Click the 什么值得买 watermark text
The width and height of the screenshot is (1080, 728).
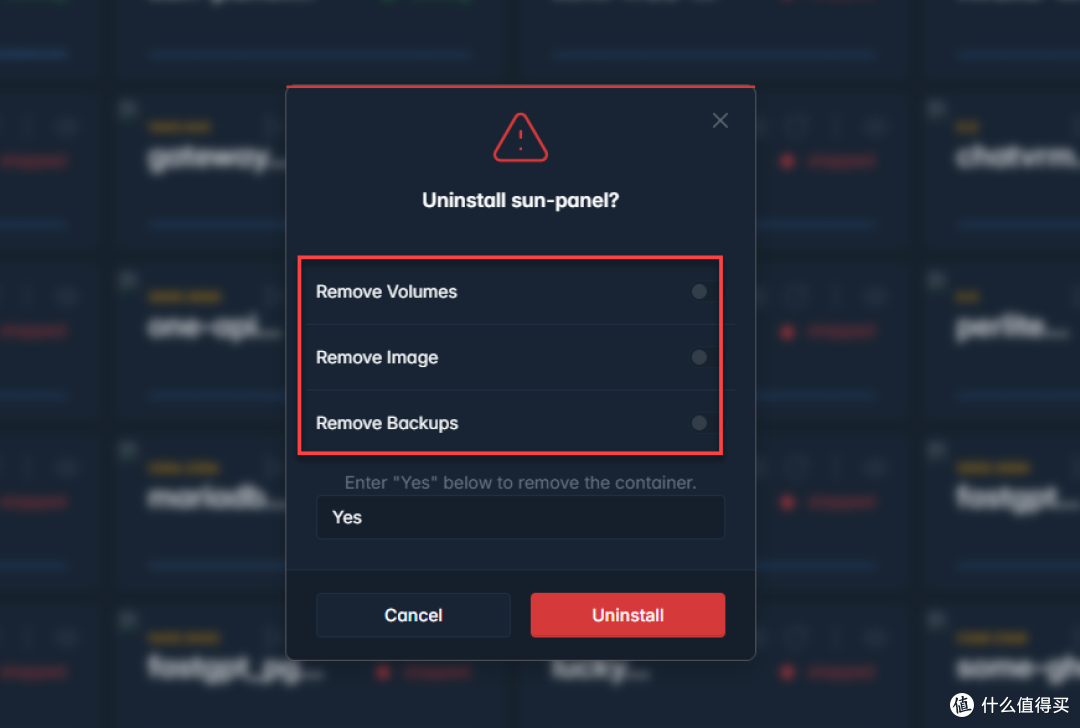(x=1025, y=705)
